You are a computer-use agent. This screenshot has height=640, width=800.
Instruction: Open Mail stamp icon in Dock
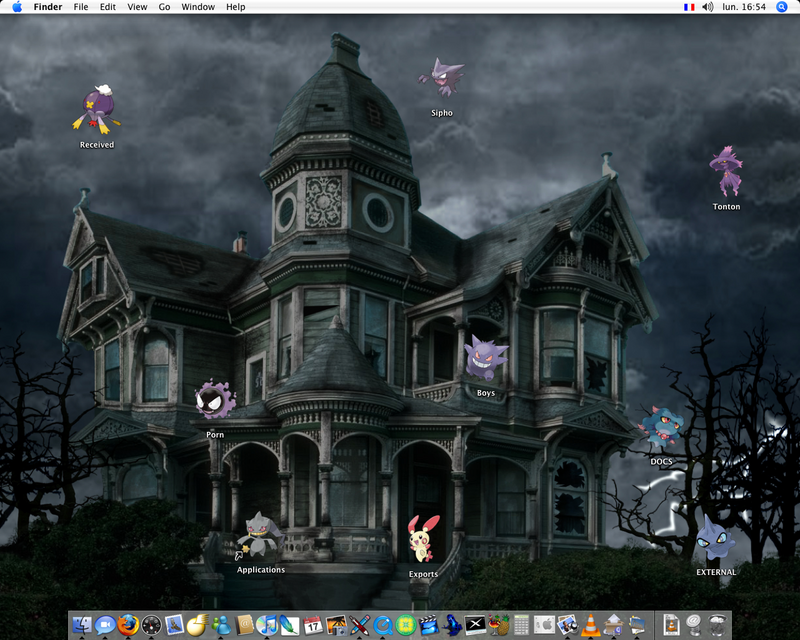(174, 625)
